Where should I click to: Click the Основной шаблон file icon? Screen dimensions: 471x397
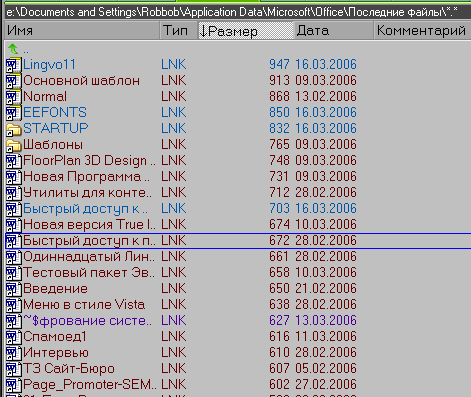coord(13,81)
